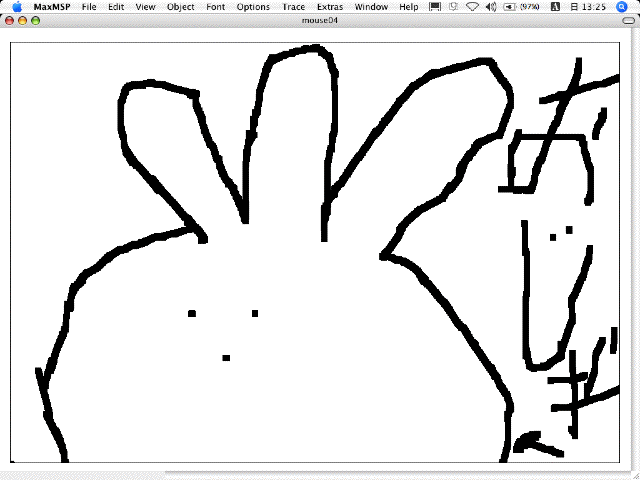640x480 pixels.
Task: Open the Wi-Fi AirPort status icon
Action: (472, 7)
